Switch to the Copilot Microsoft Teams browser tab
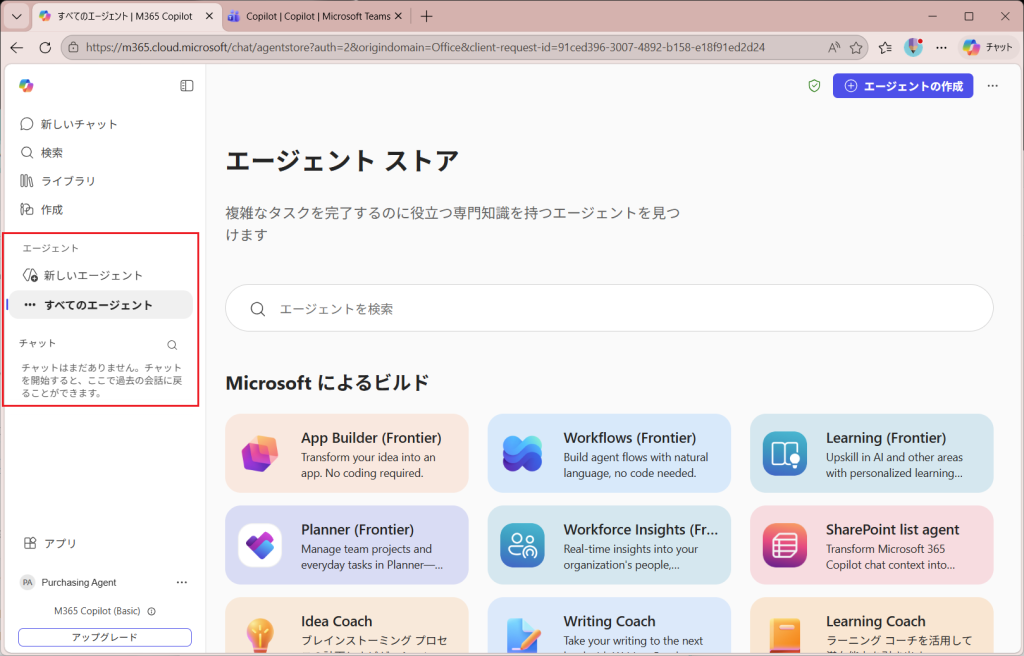Image resolution: width=1024 pixels, height=656 pixels. (314, 16)
